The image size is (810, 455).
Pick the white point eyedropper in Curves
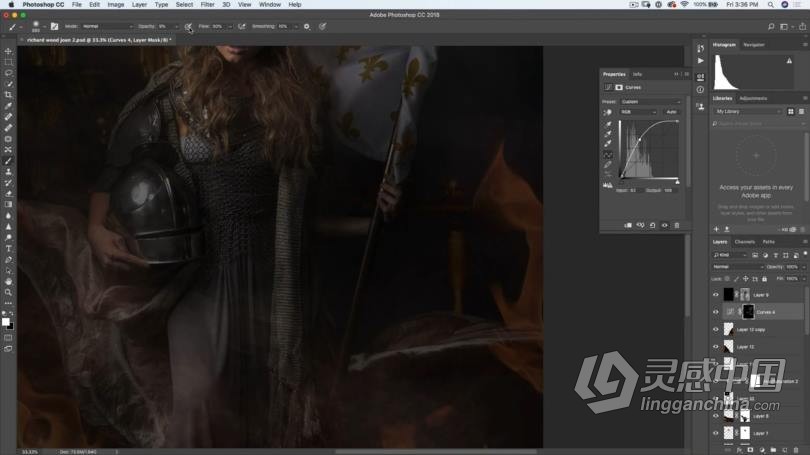click(x=608, y=144)
